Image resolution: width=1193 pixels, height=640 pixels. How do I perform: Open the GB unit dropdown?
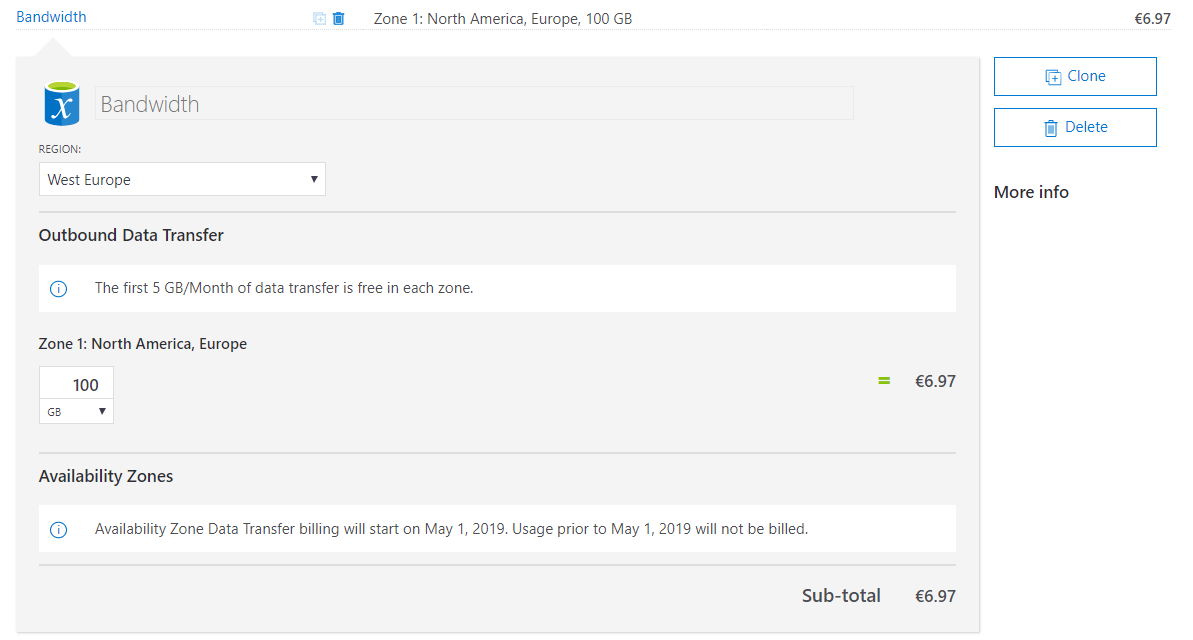(76, 412)
